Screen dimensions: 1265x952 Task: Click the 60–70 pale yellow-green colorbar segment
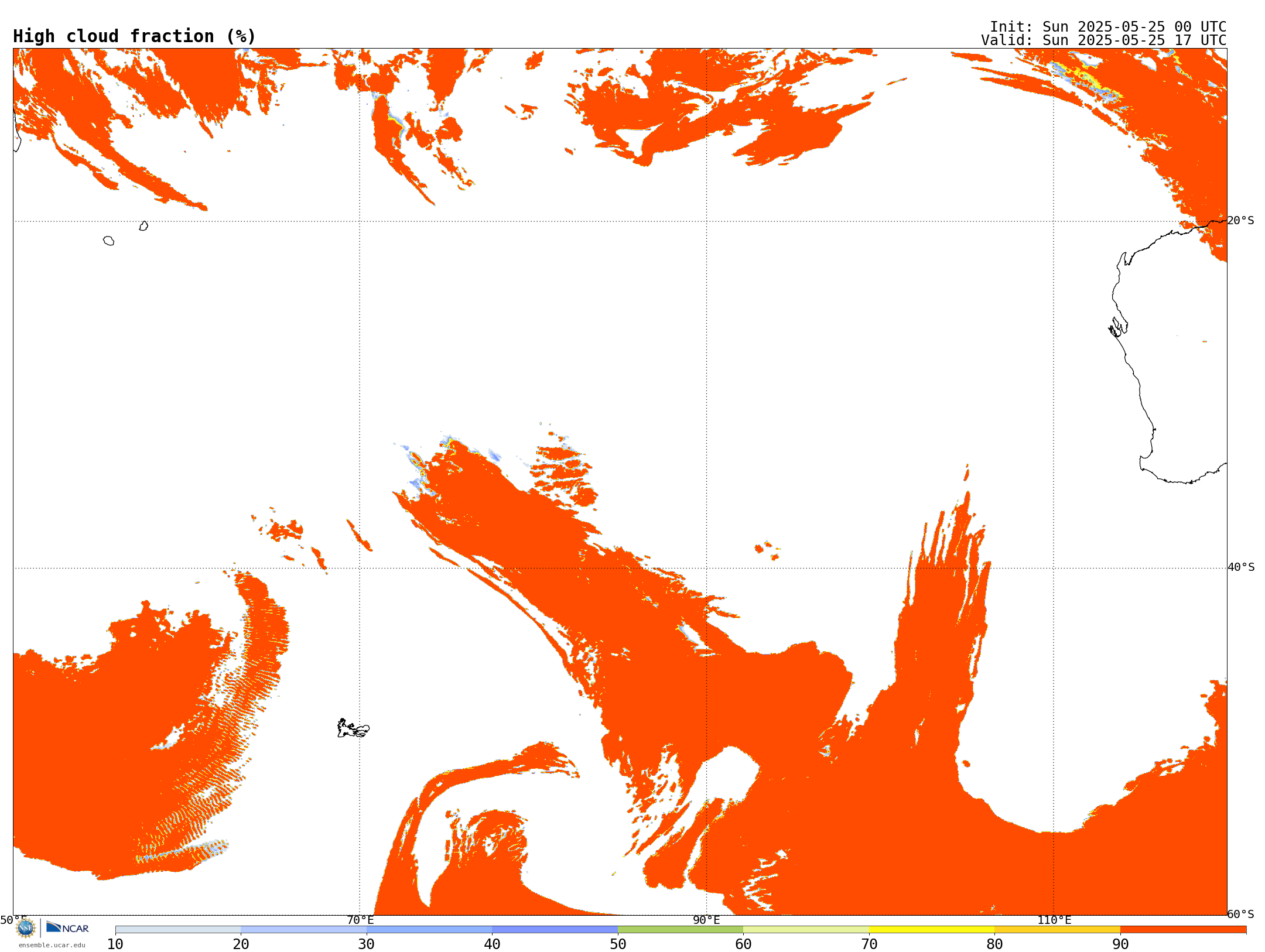point(806,930)
